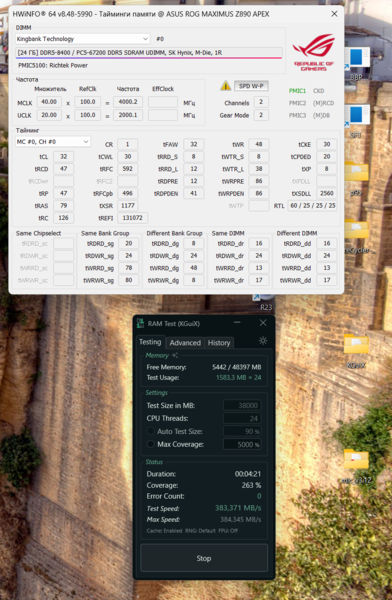Open the BBP desktop shortcut

point(356,63)
